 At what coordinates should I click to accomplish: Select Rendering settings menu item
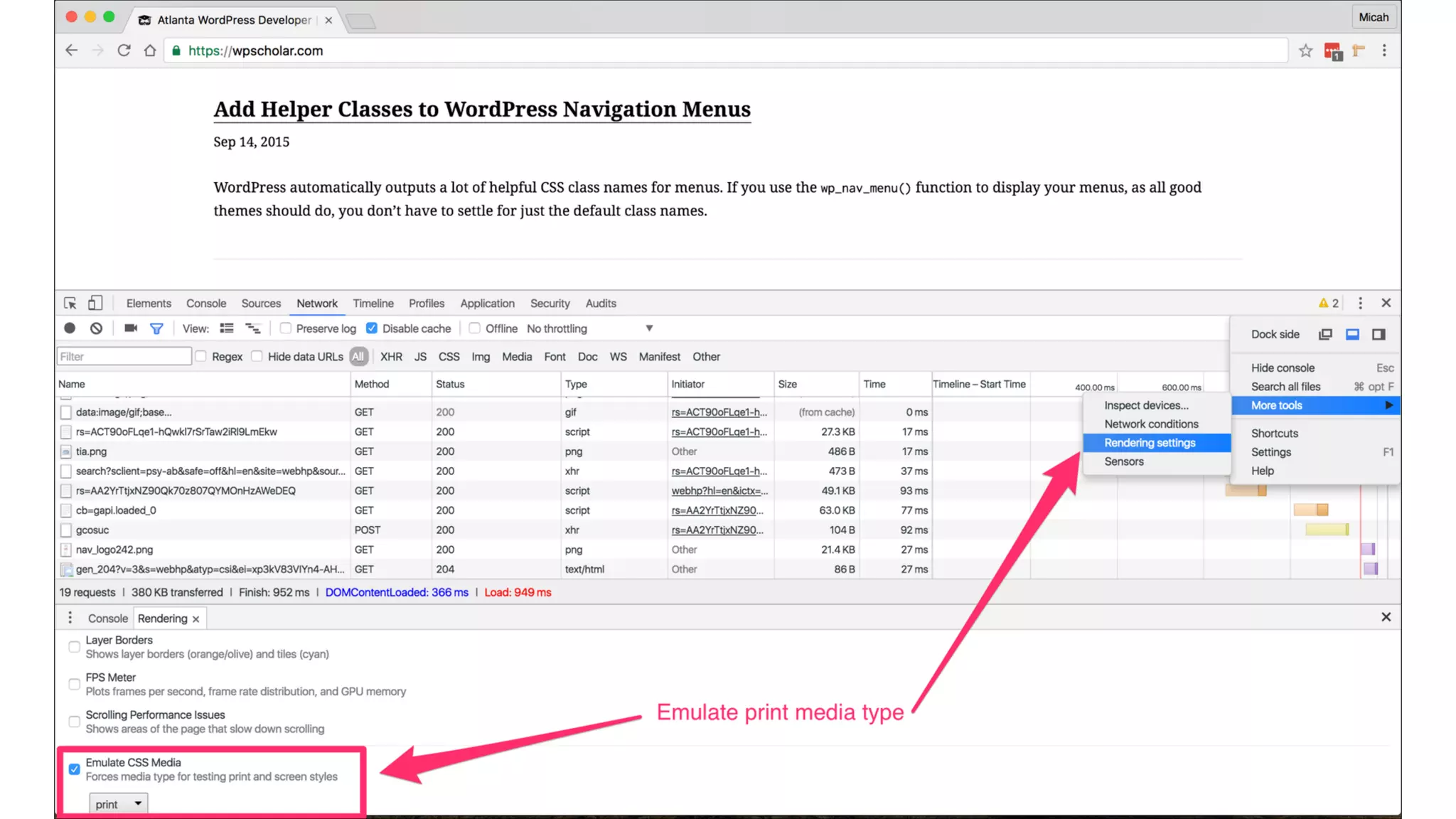click(x=1150, y=443)
